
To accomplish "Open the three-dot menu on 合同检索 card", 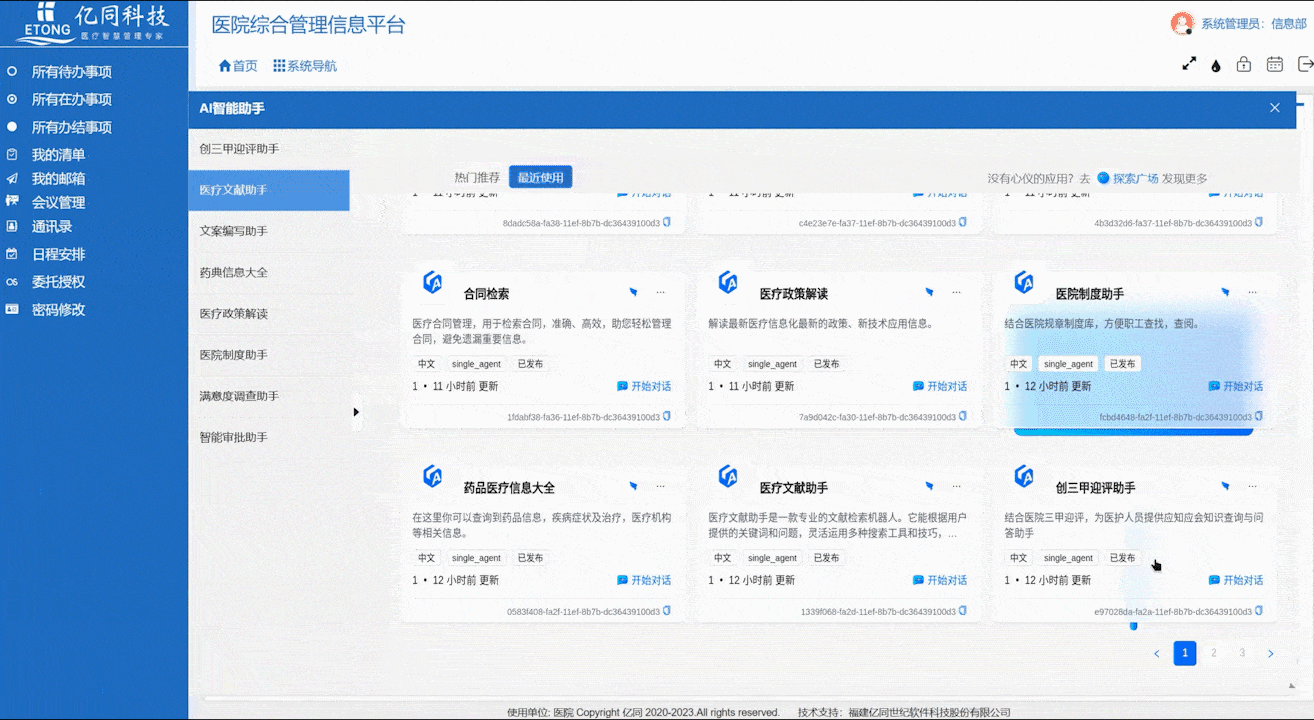I will 660,292.
